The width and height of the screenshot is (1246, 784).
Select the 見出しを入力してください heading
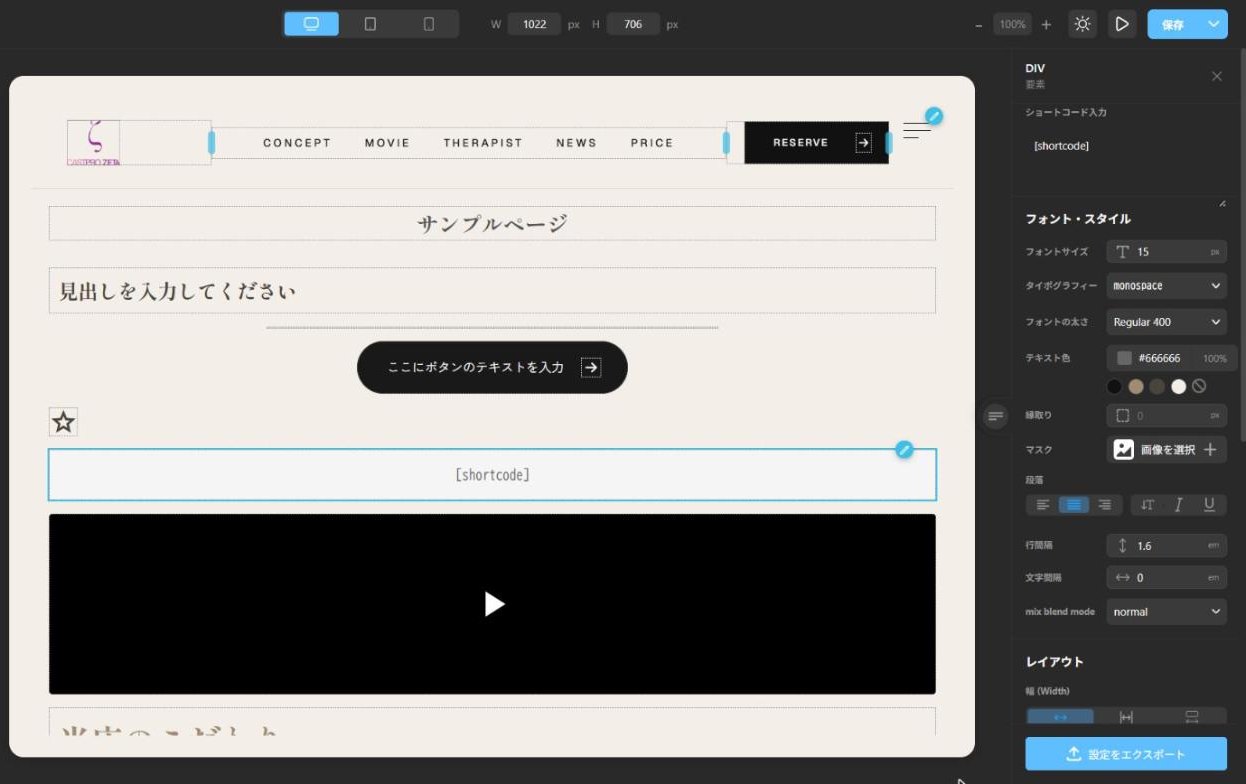(x=492, y=290)
